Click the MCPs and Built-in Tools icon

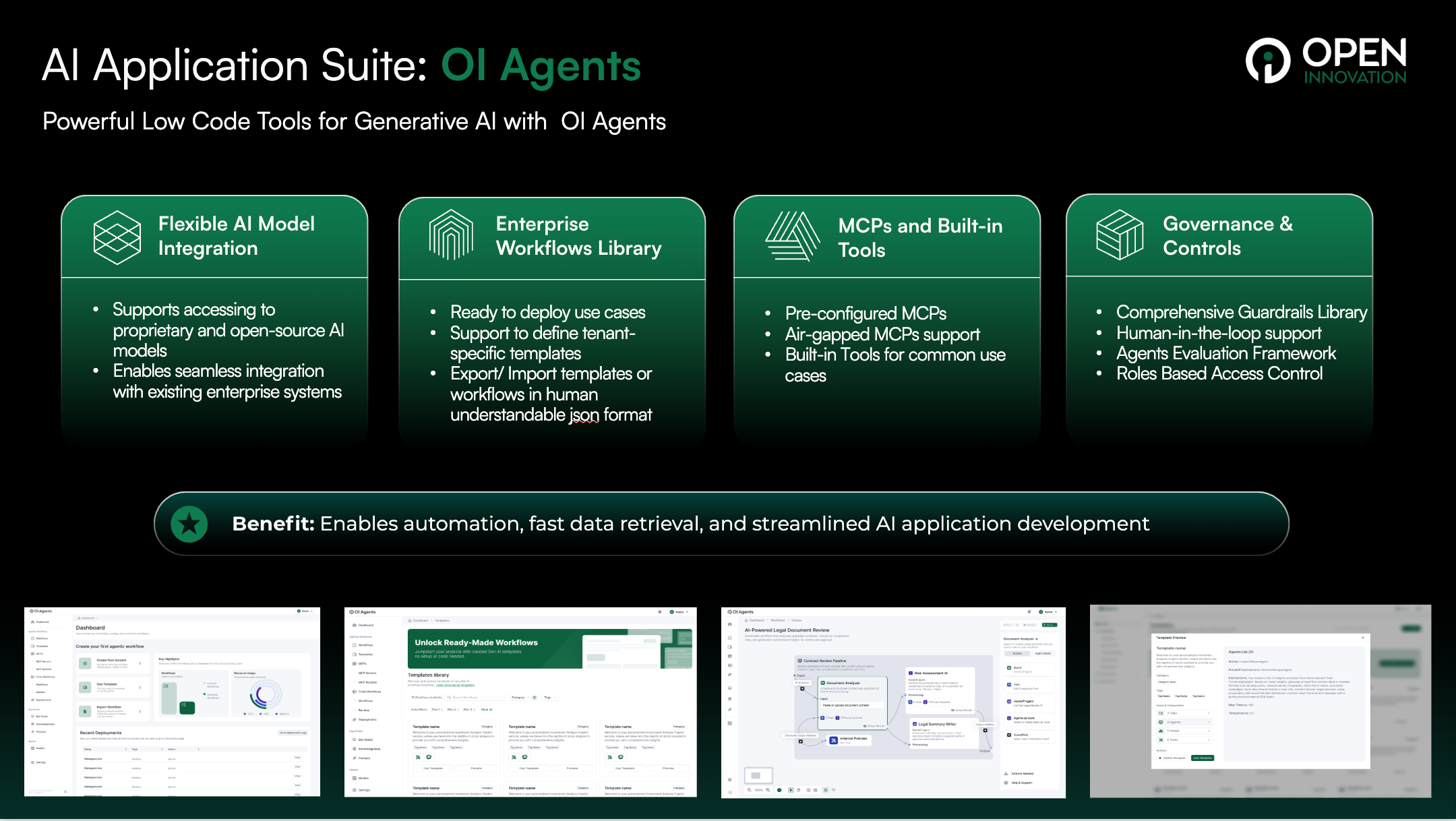coord(792,237)
